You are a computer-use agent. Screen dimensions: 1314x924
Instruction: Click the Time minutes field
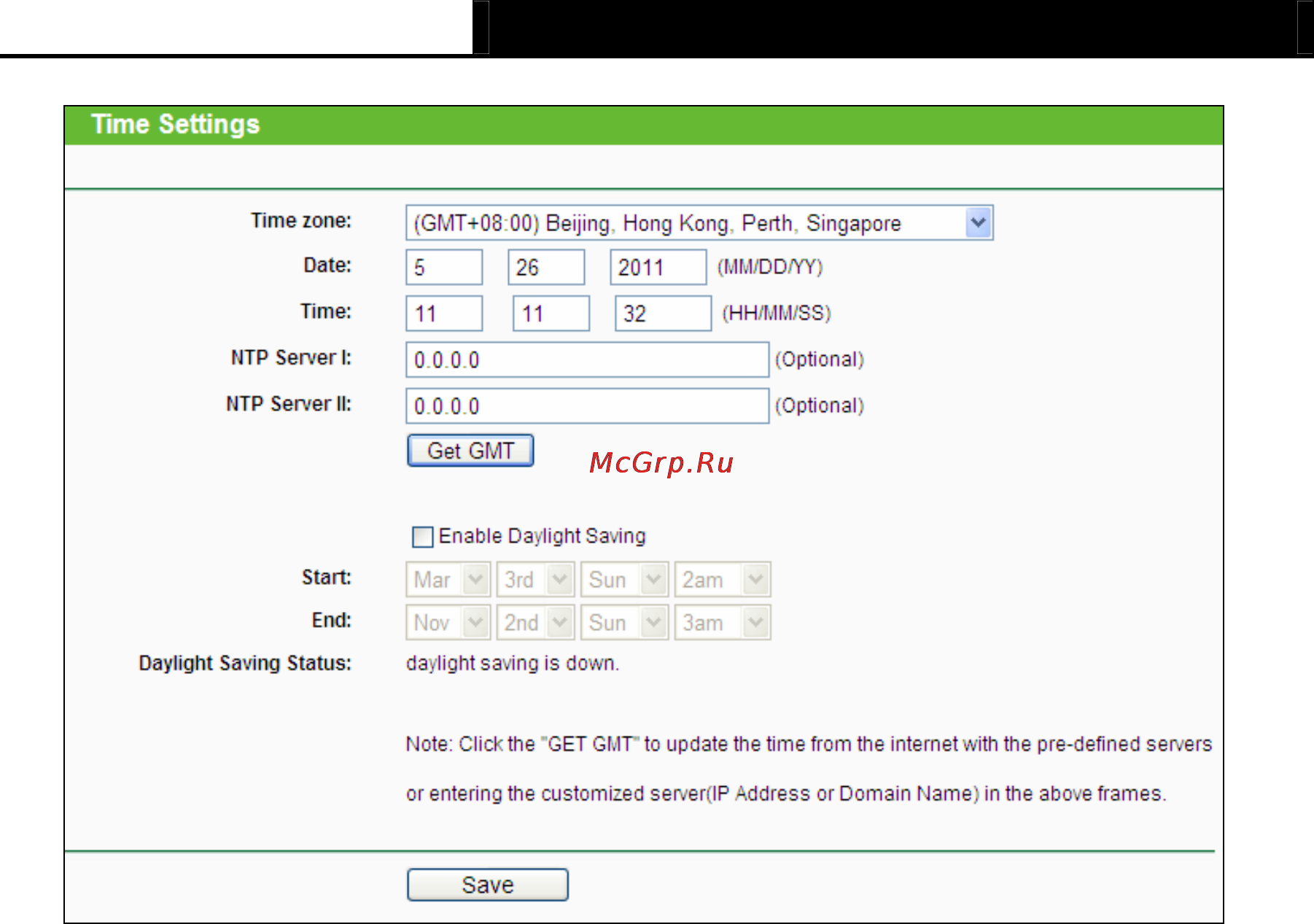551,314
